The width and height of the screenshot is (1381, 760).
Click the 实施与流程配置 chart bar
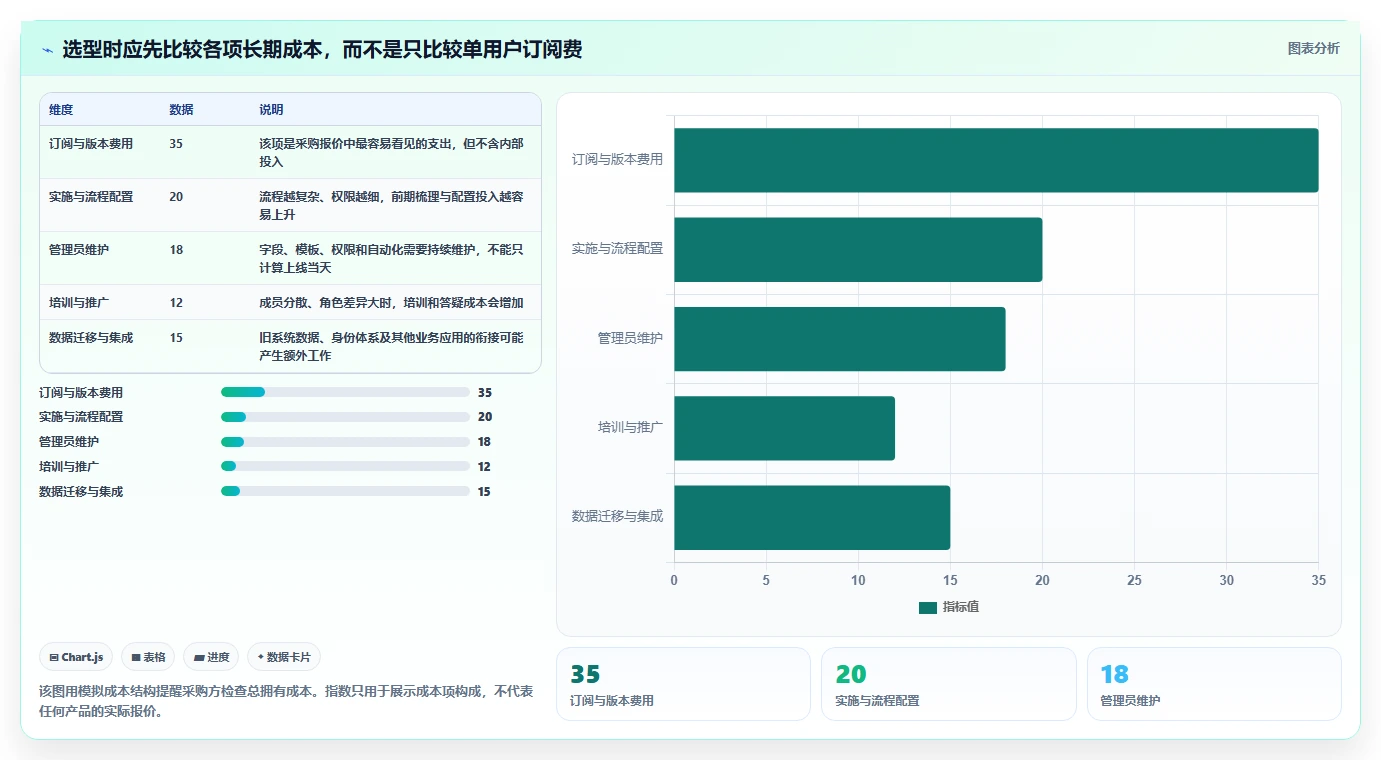click(858, 249)
